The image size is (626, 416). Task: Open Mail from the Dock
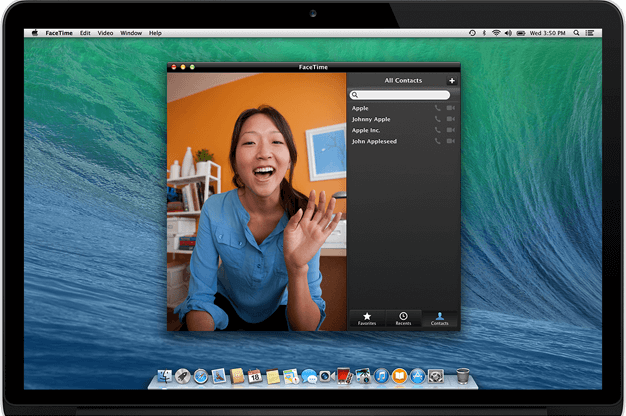tap(219, 376)
